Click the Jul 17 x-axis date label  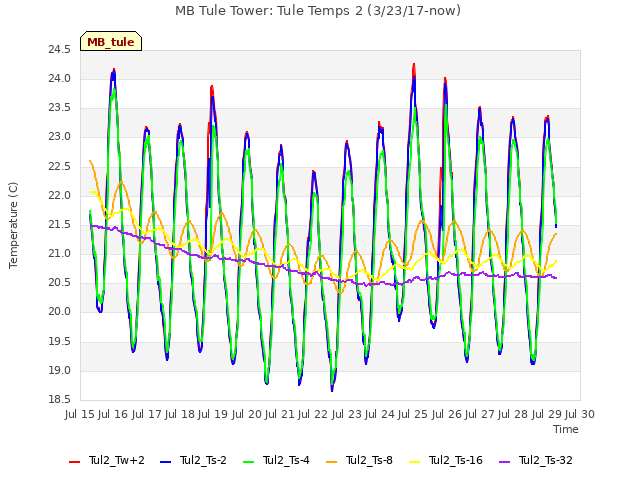point(147,414)
